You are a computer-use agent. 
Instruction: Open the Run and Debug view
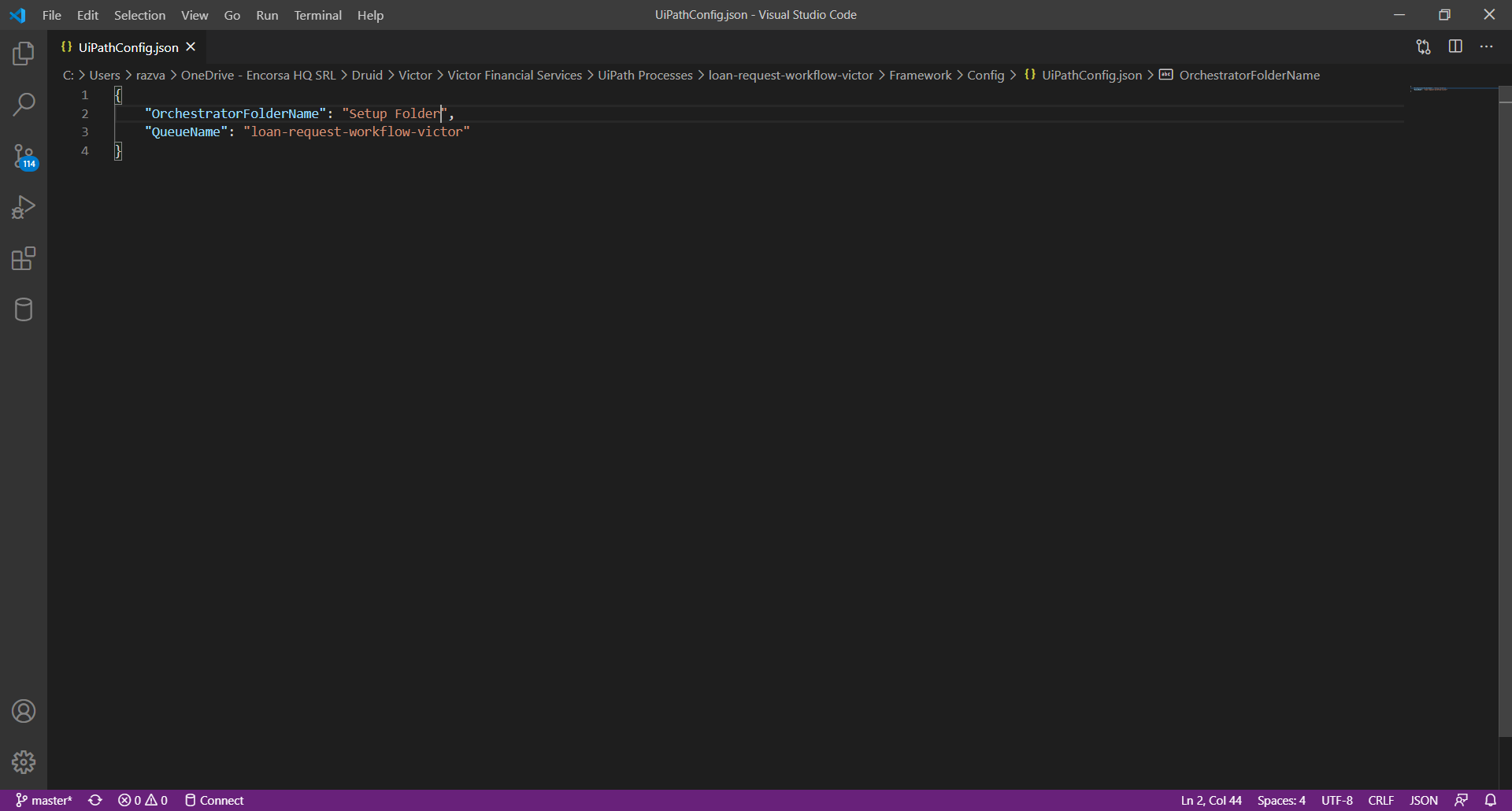click(x=24, y=207)
